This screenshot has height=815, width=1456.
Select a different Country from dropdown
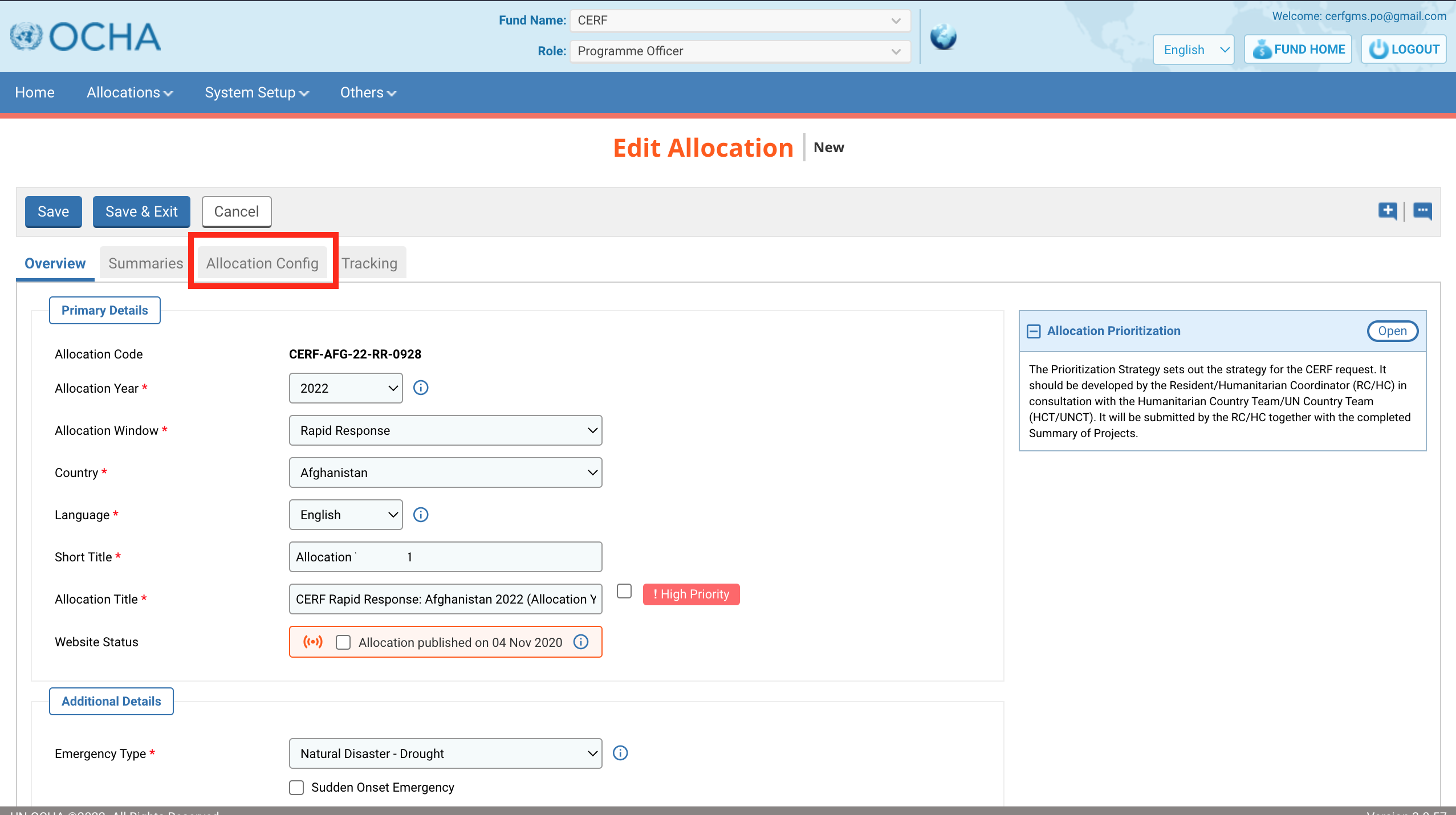click(x=445, y=472)
